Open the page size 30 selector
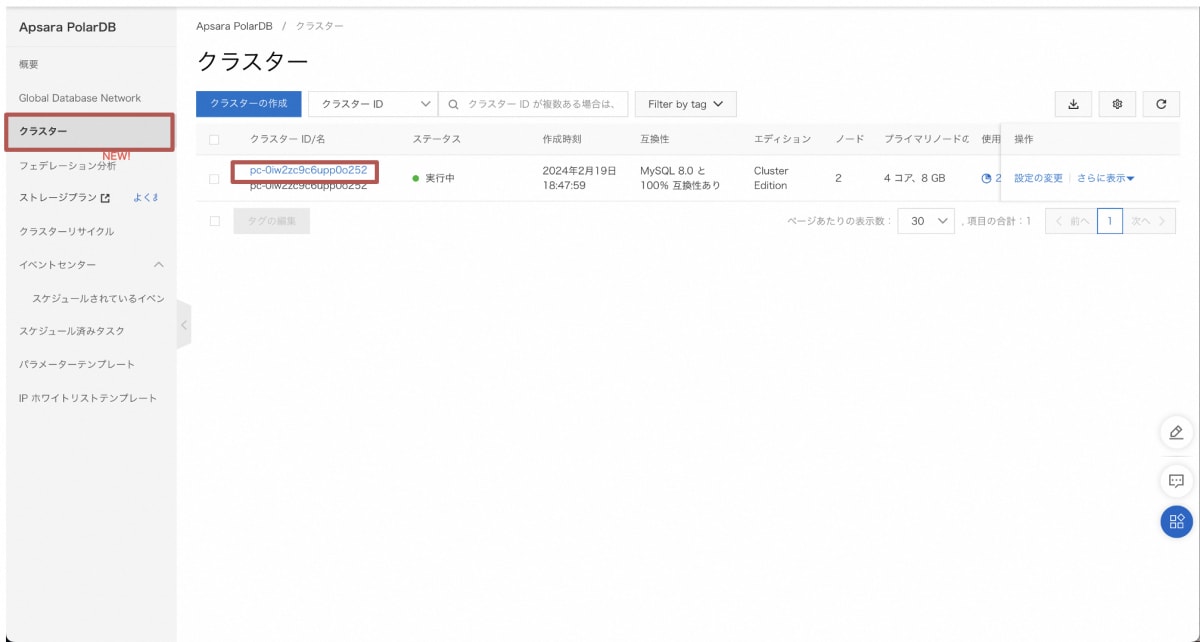The width and height of the screenshot is (1200, 642). [x=925, y=218]
